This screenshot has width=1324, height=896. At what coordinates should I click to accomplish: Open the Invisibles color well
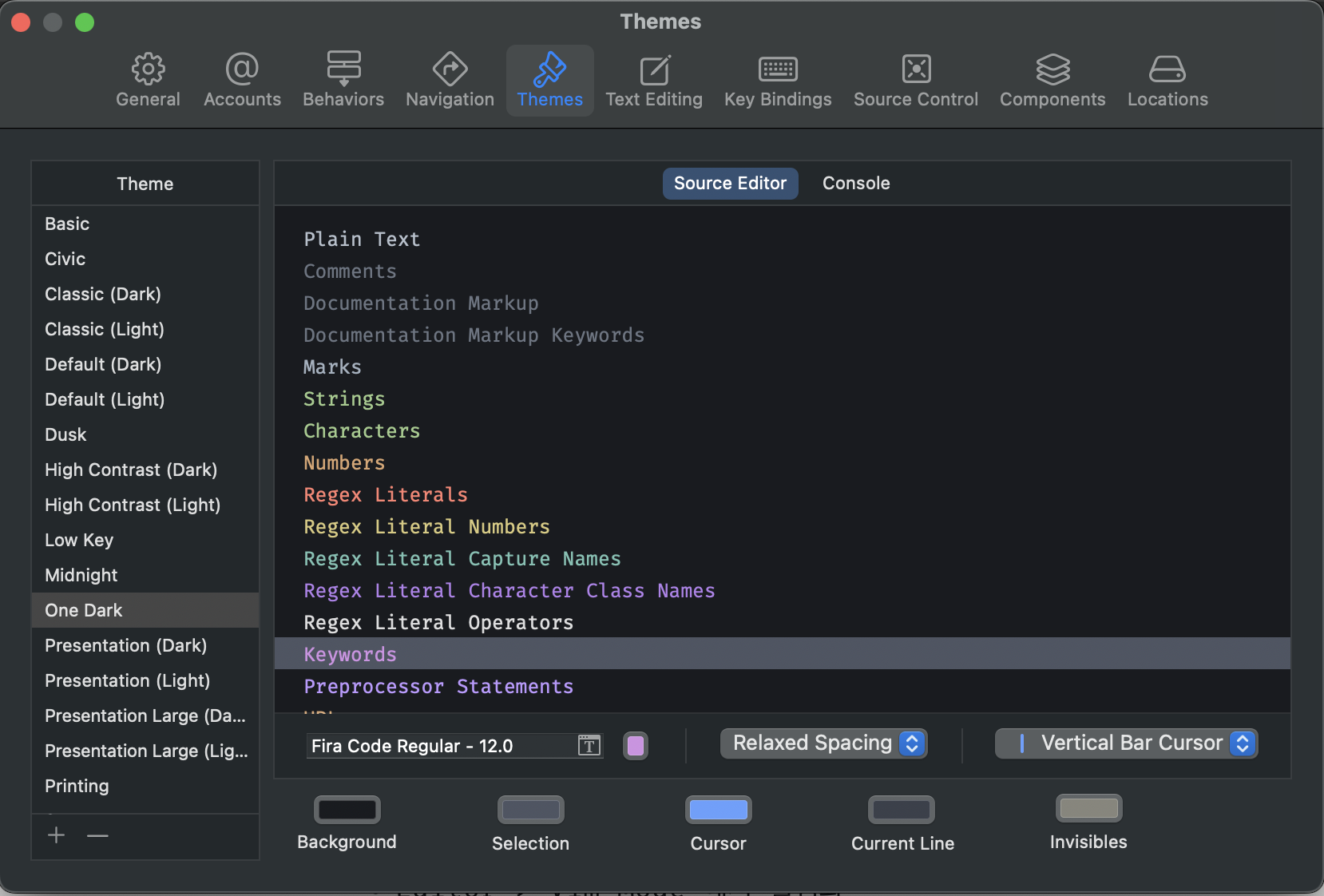(1088, 808)
